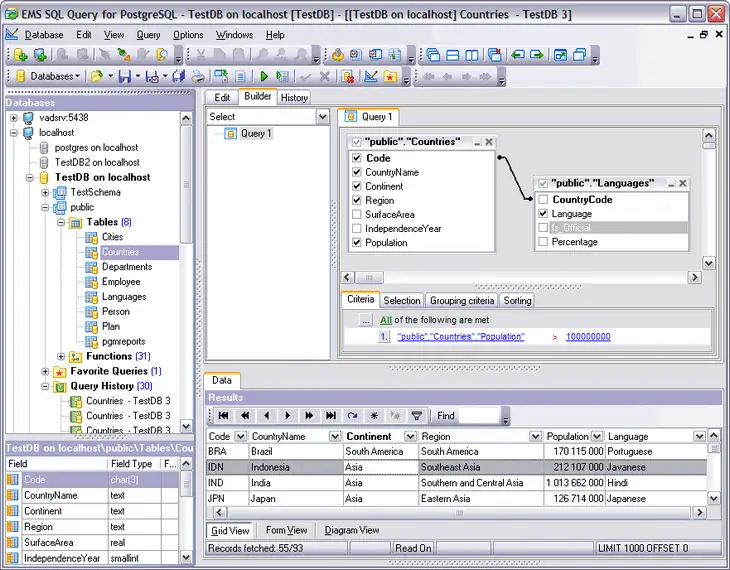Click the Find input field in Results
Viewport: 730px width, 570px height.
478,416
